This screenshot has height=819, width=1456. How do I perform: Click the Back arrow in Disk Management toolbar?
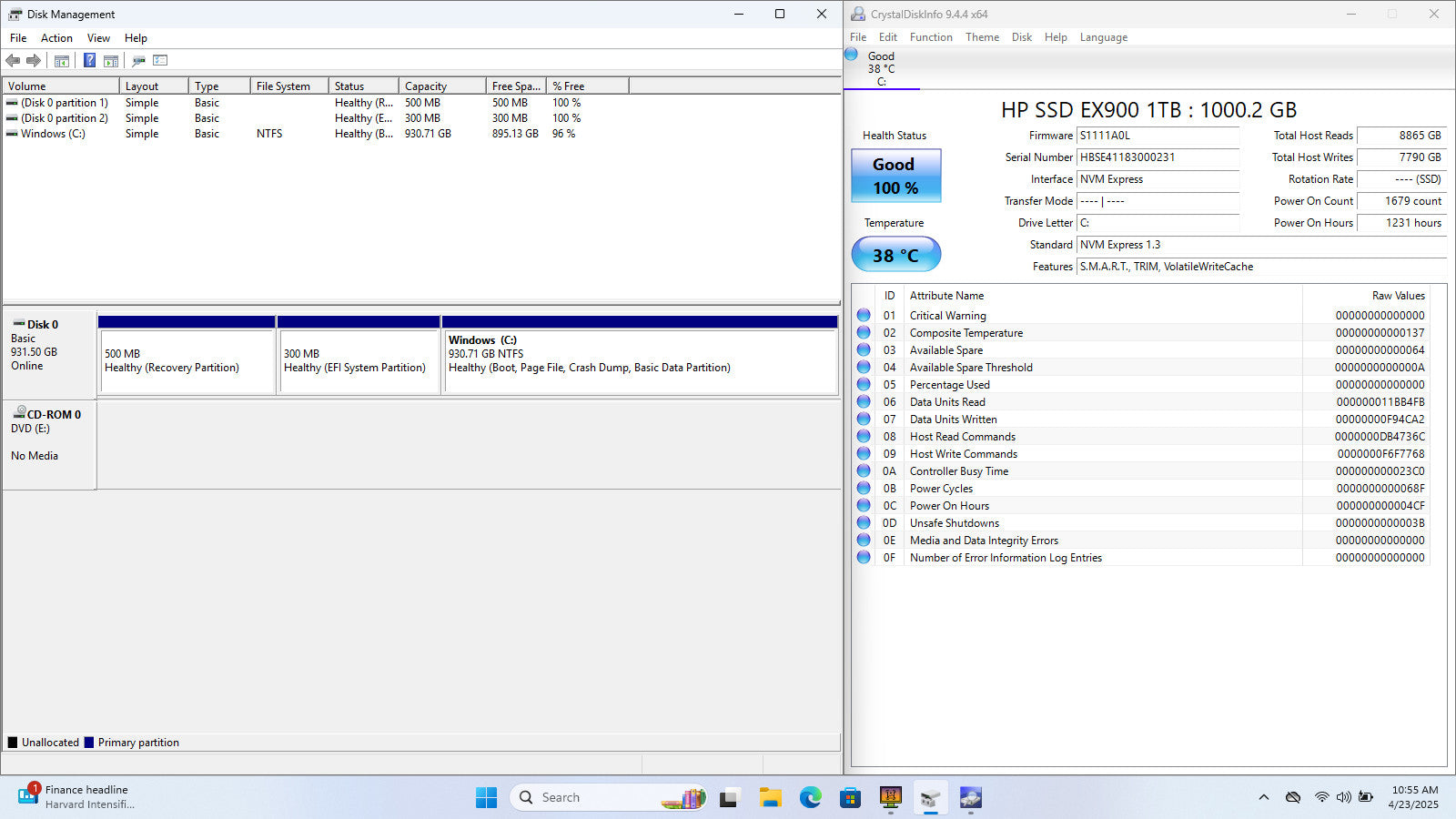coord(13,61)
